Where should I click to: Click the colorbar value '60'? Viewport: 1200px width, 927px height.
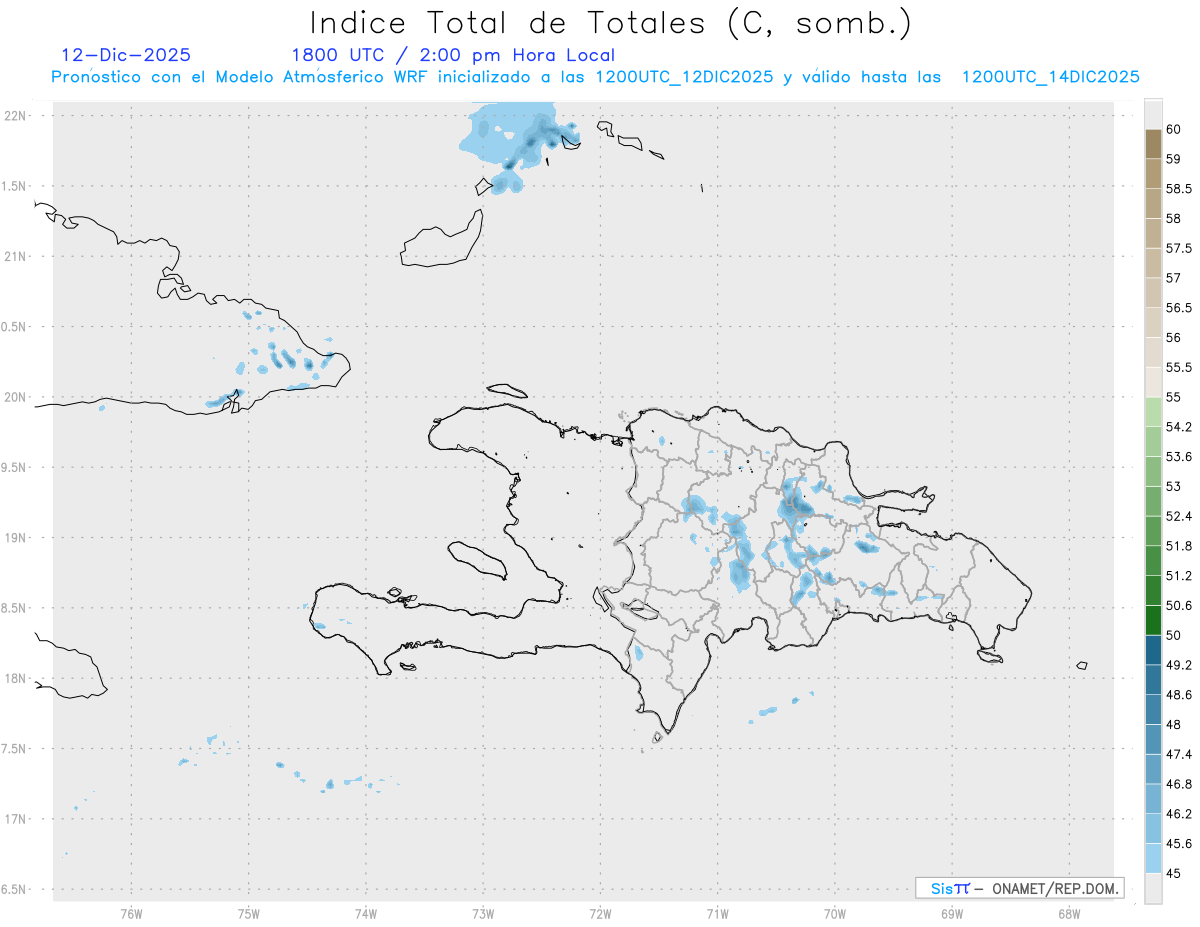coord(1172,129)
